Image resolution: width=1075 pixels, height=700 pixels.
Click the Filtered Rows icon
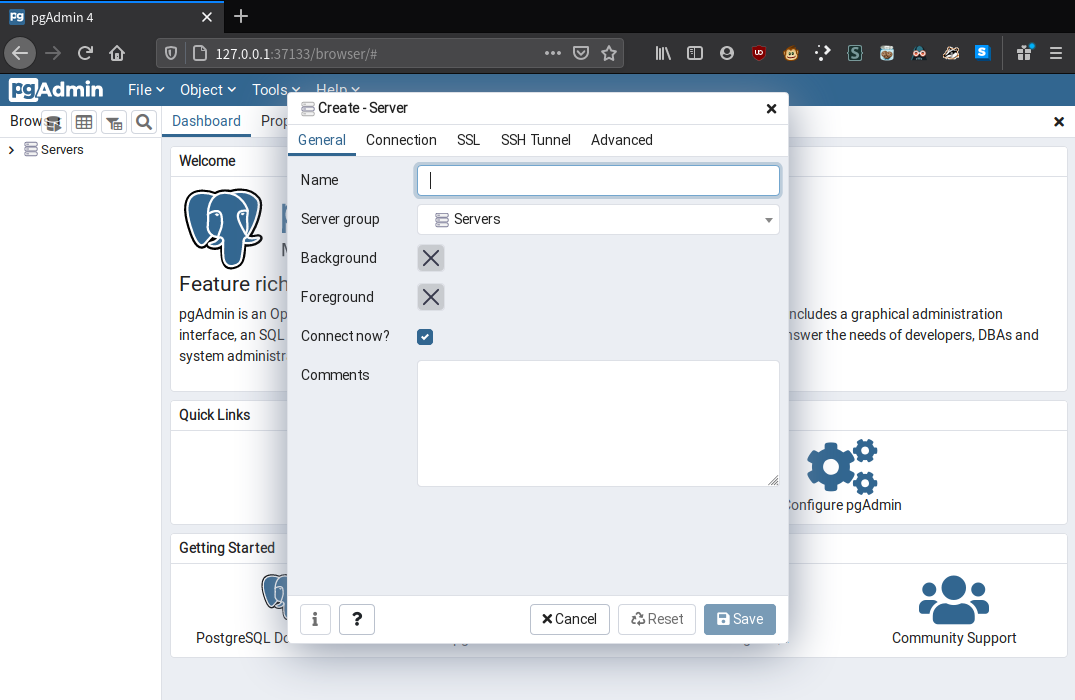(x=114, y=123)
